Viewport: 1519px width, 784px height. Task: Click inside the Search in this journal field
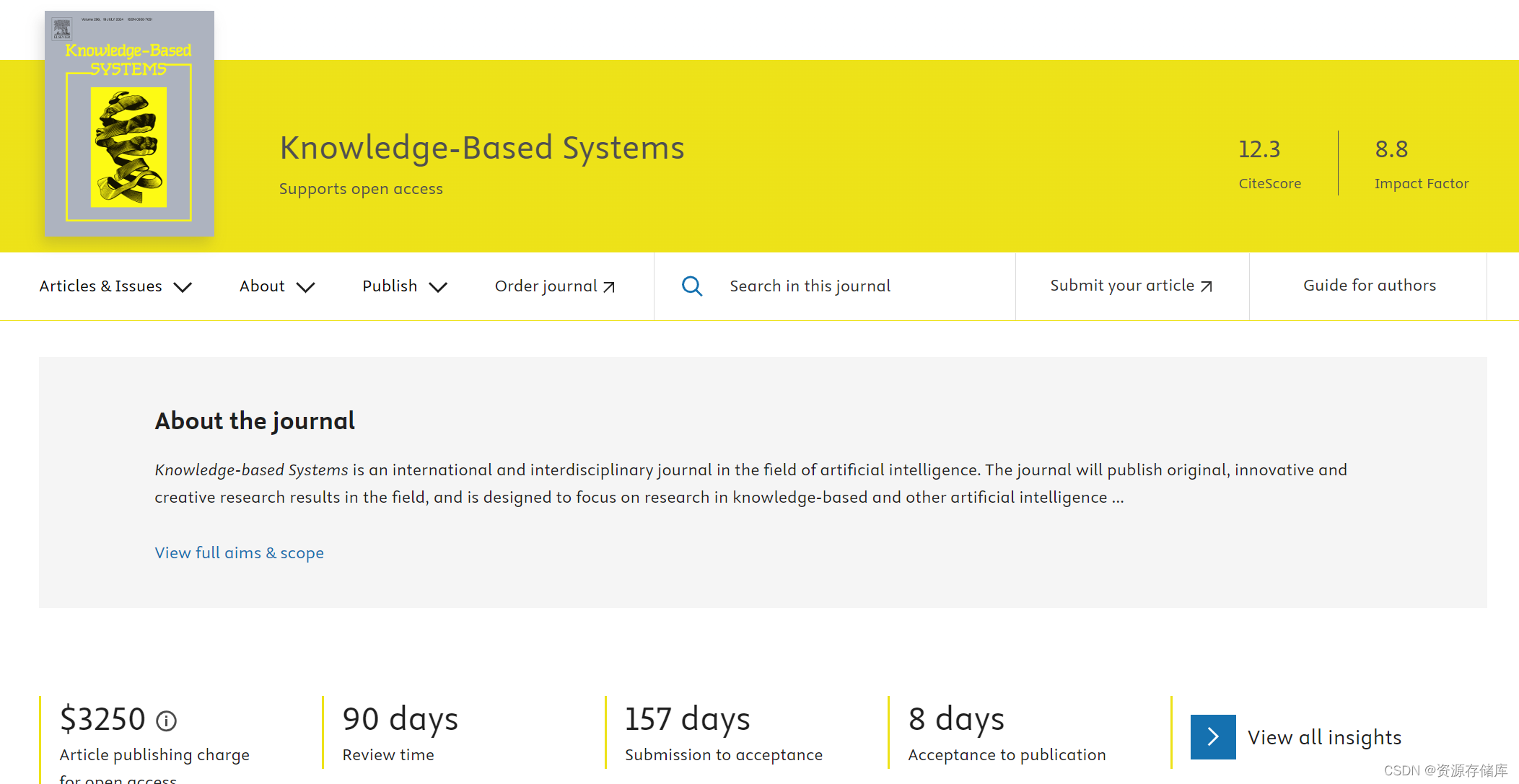pos(810,286)
